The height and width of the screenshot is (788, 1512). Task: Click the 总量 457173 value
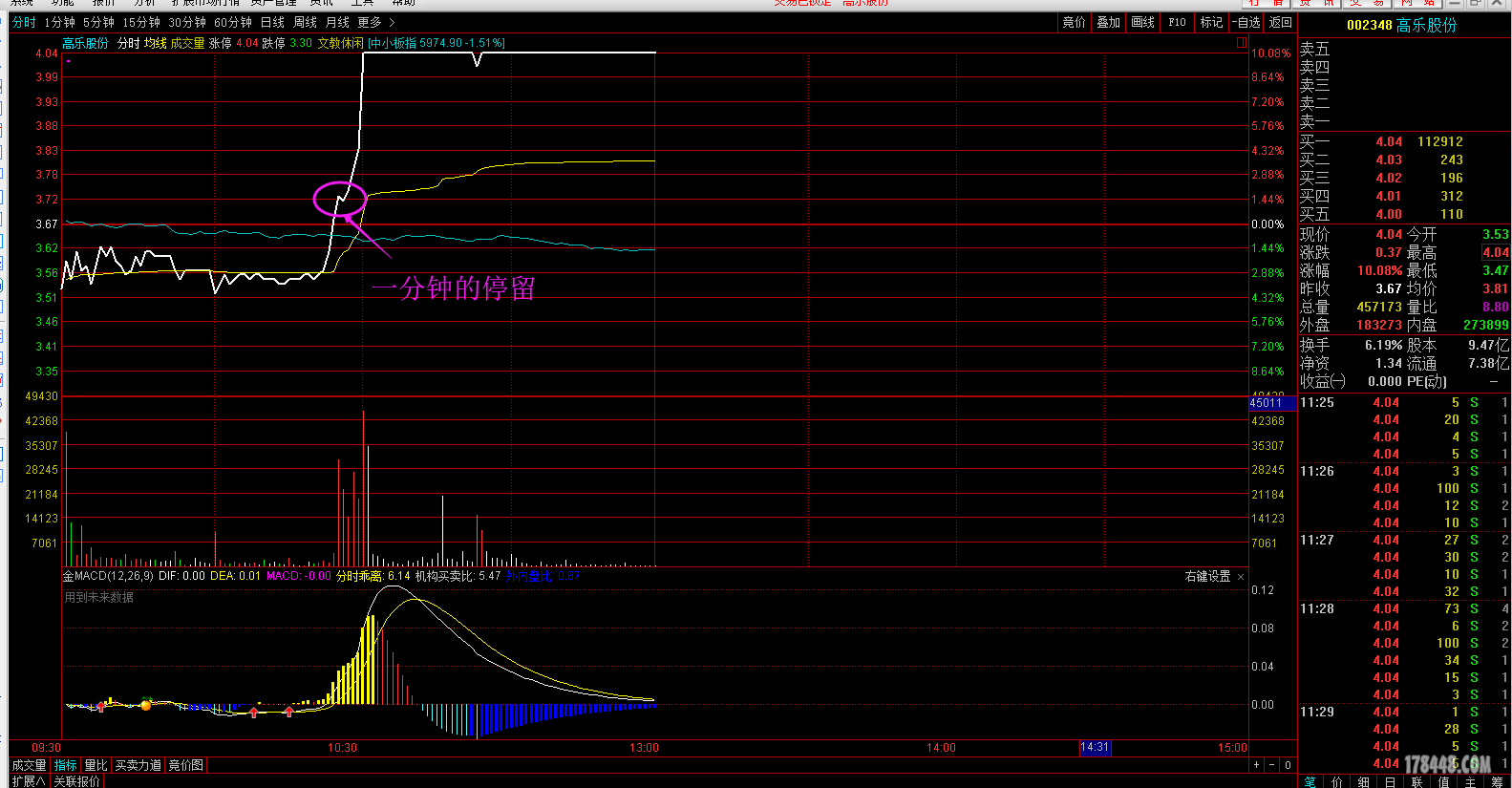pyautogui.click(x=1379, y=307)
